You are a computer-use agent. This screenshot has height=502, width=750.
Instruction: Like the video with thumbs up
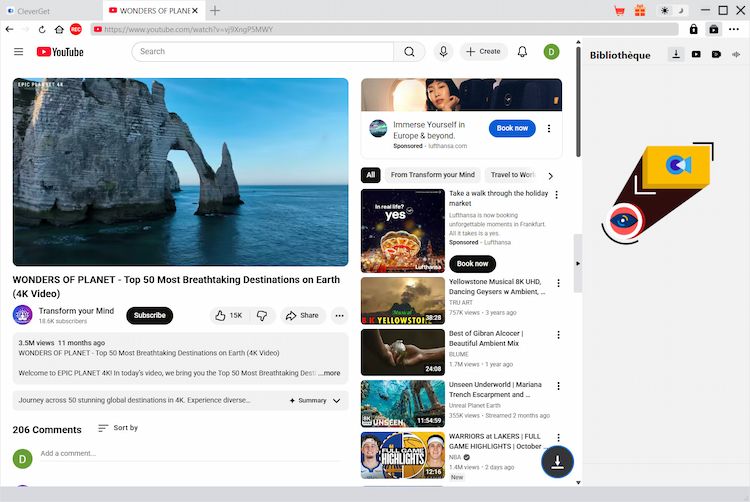coord(228,315)
